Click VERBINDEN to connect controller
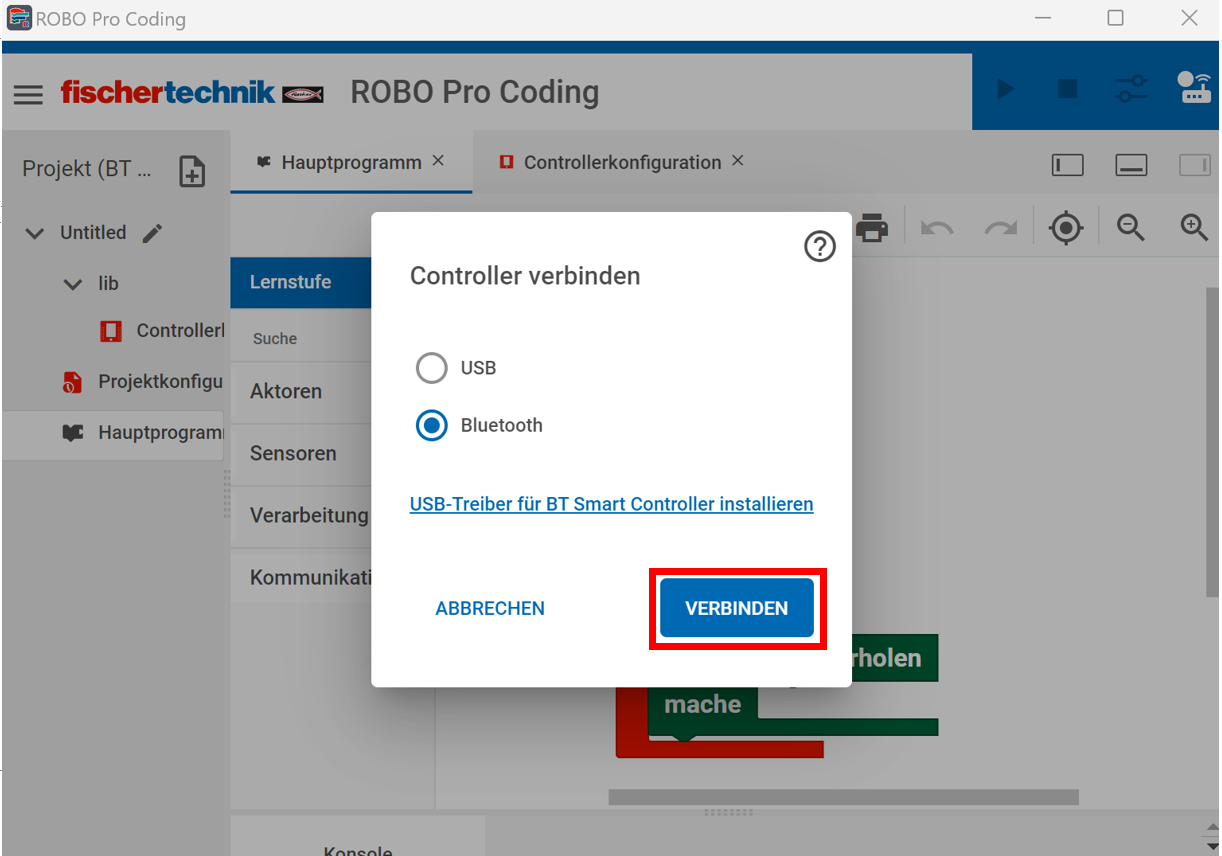 (737, 608)
